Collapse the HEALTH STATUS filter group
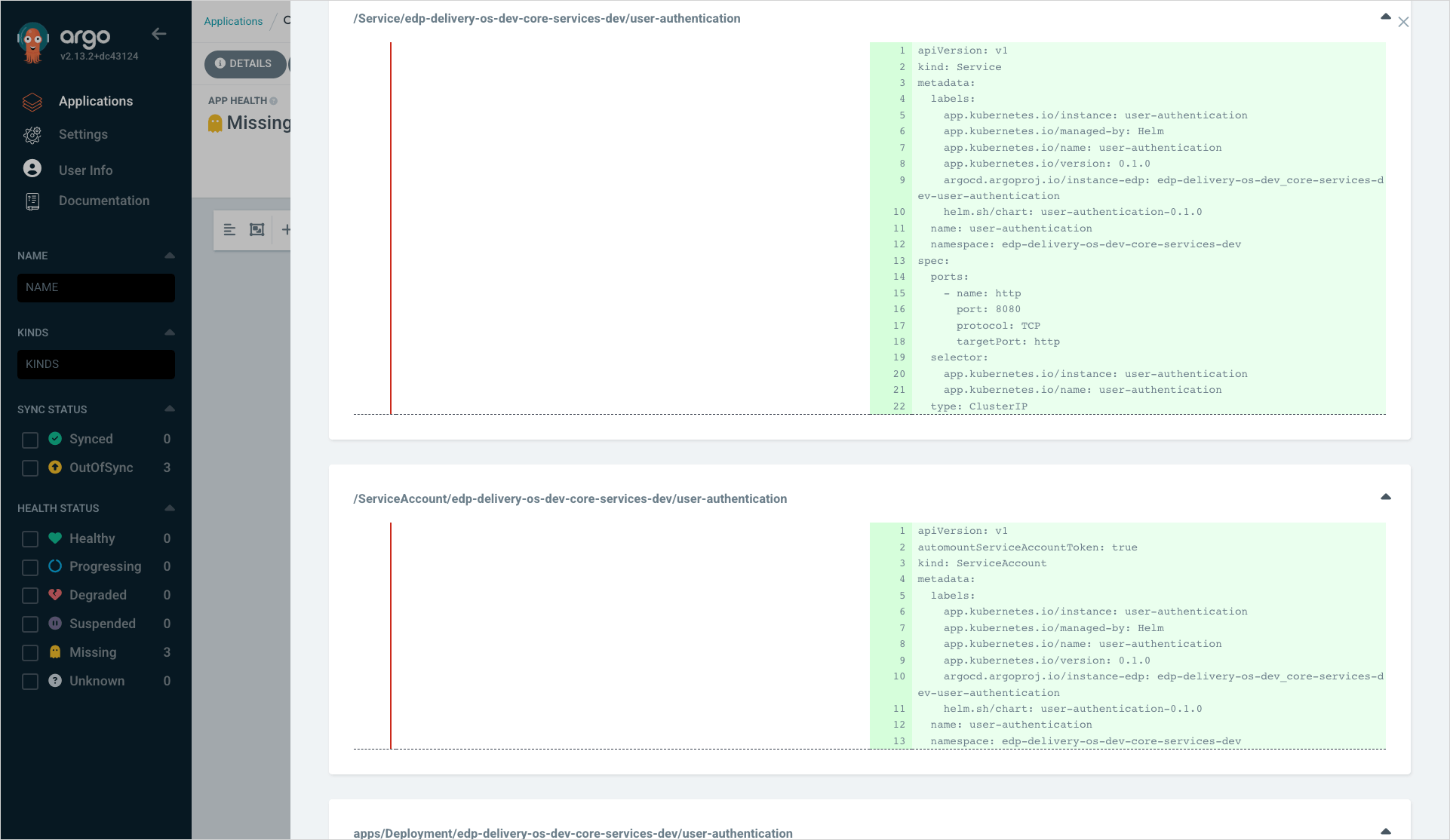 169,508
